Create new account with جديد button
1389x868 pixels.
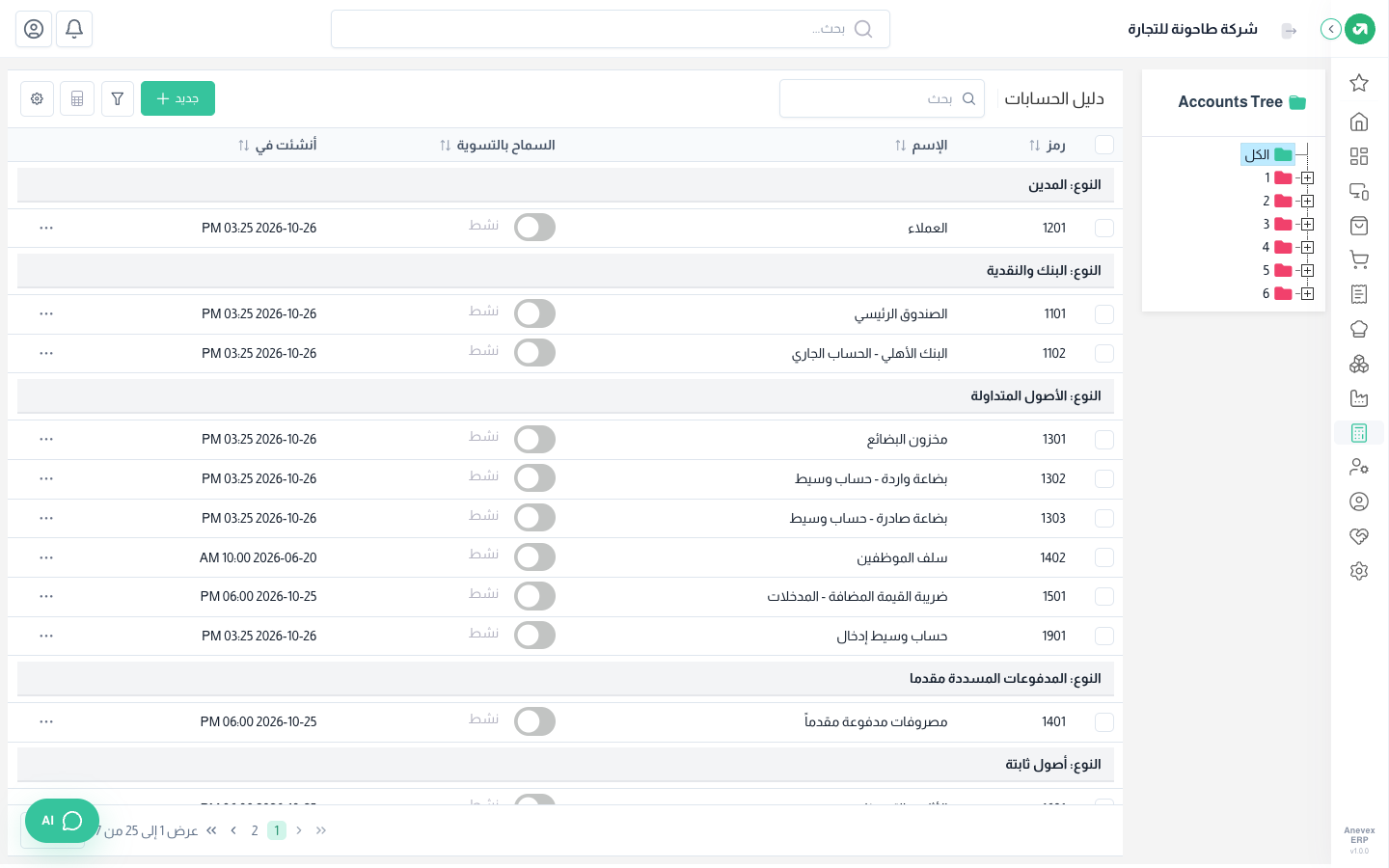[x=177, y=98]
